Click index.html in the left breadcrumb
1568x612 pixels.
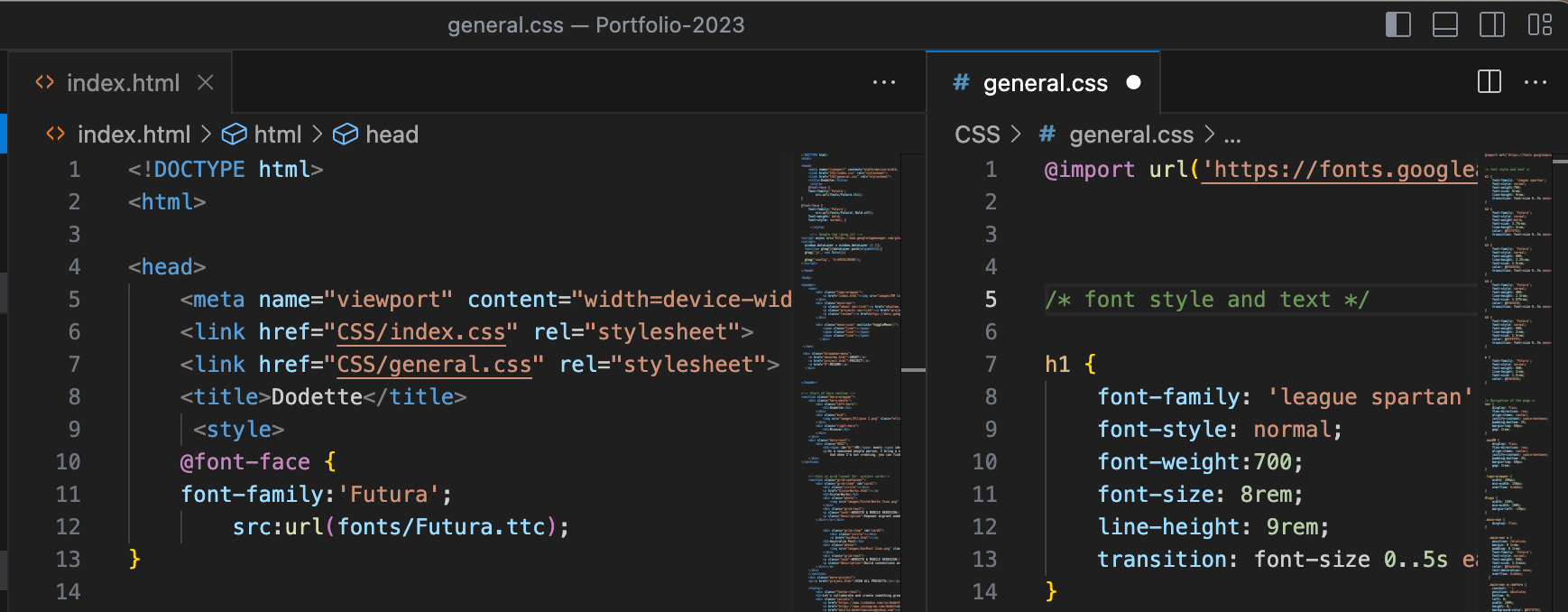[134, 134]
